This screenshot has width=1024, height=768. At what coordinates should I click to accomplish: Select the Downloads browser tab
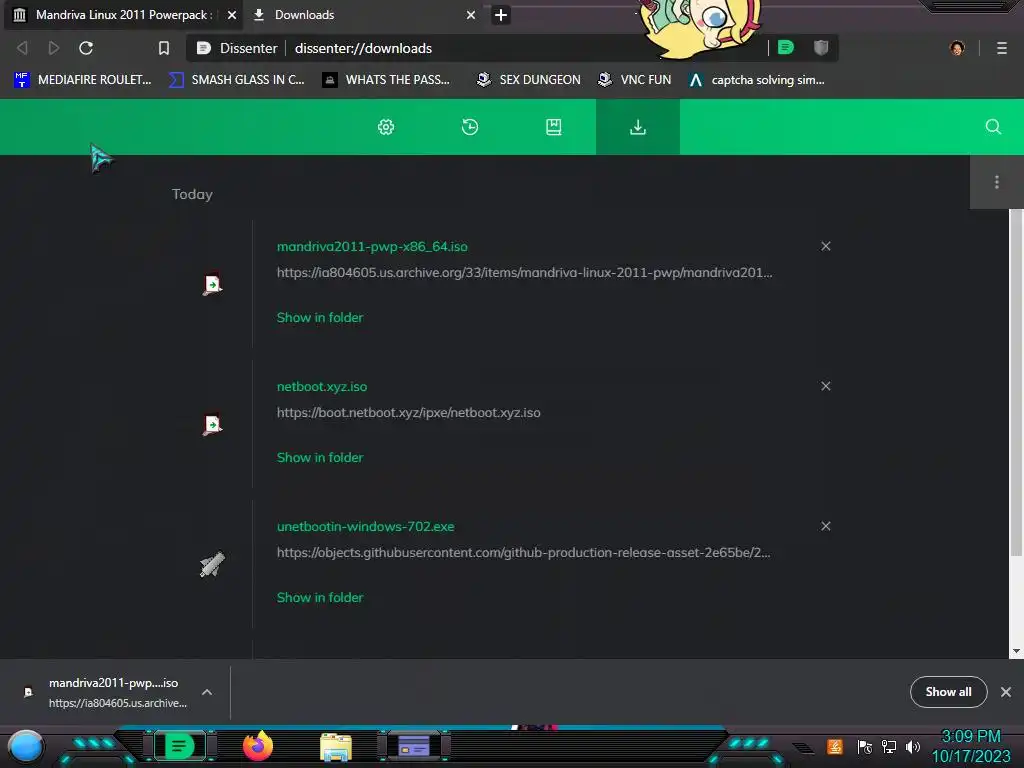(363, 14)
